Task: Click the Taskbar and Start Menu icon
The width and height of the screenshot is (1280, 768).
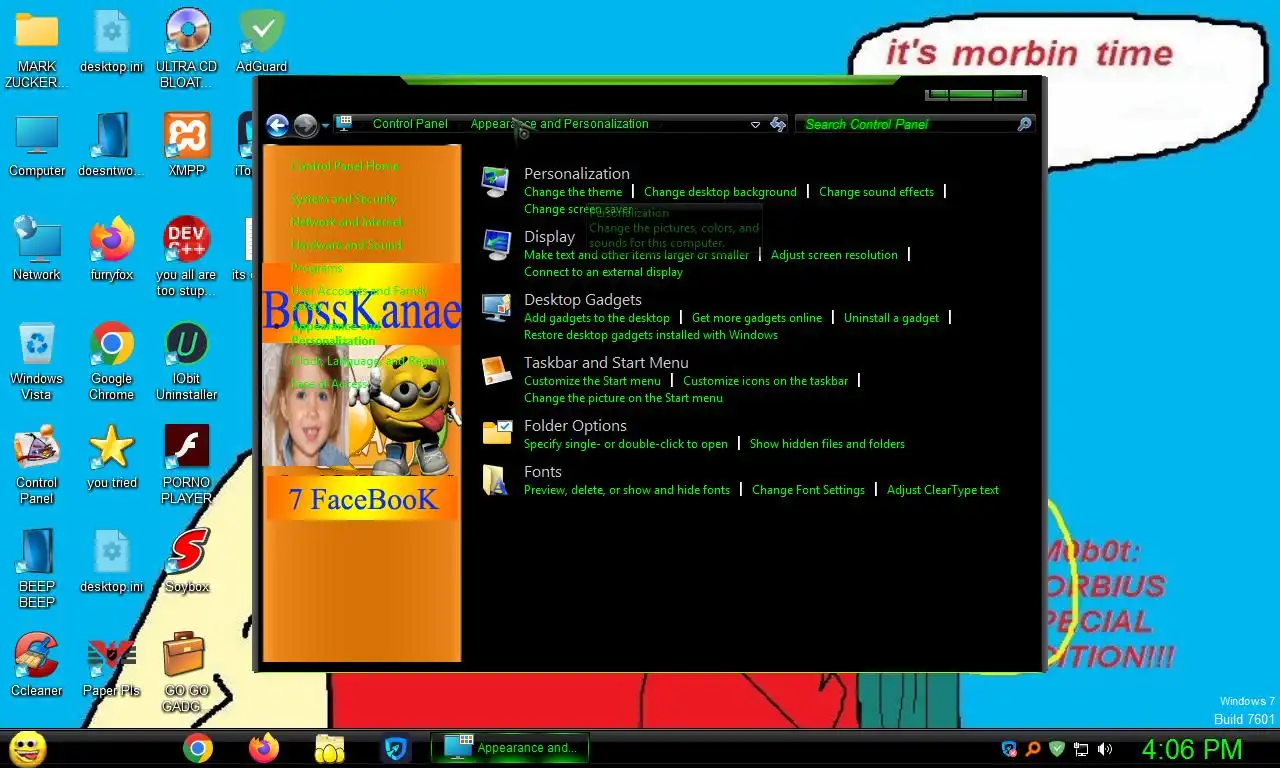Action: pos(496,370)
